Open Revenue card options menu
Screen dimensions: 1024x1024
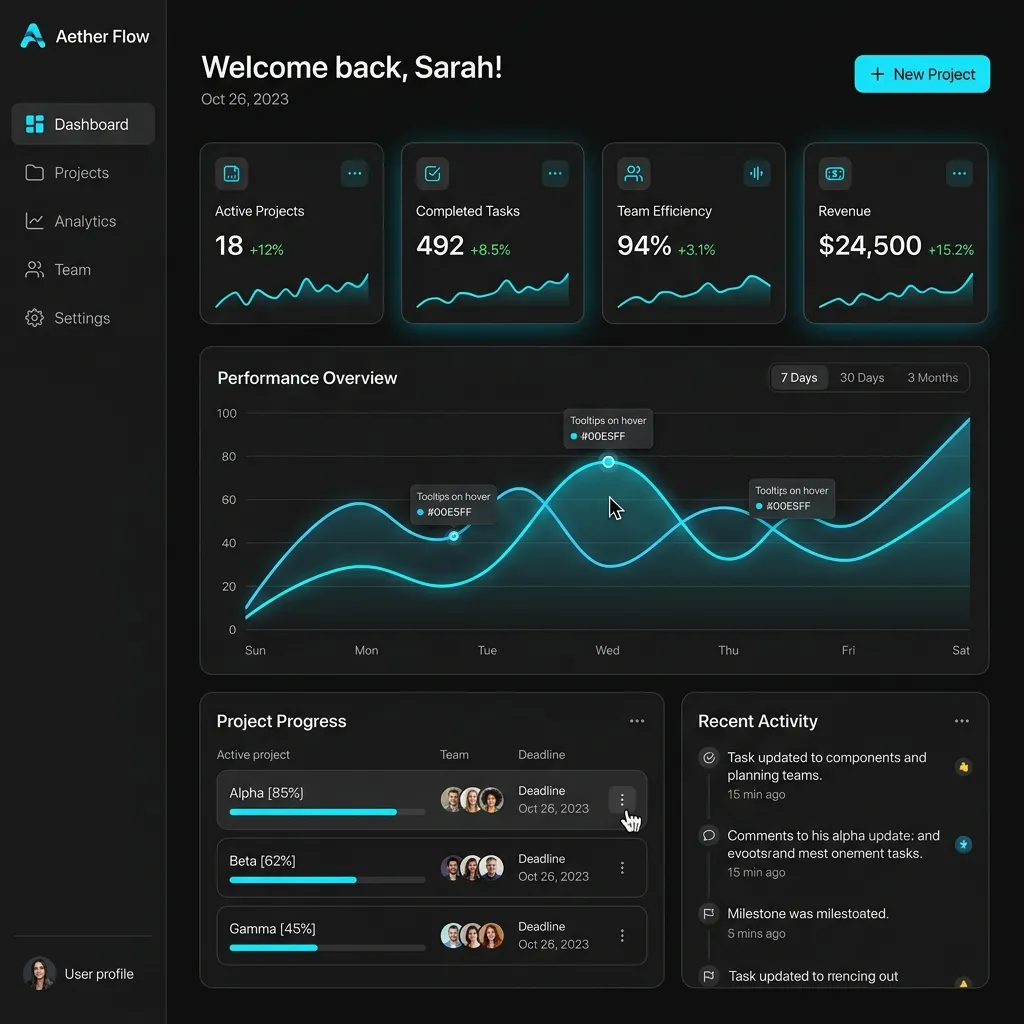(x=959, y=173)
